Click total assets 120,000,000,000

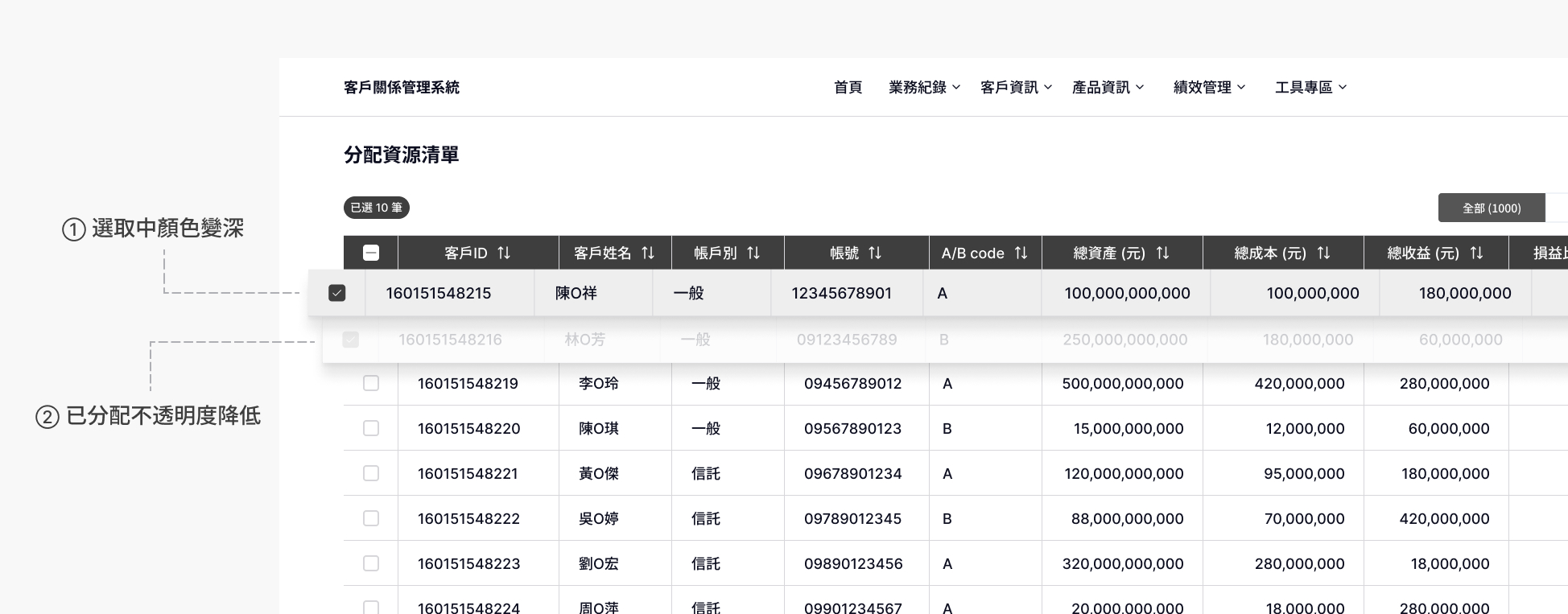point(1124,473)
